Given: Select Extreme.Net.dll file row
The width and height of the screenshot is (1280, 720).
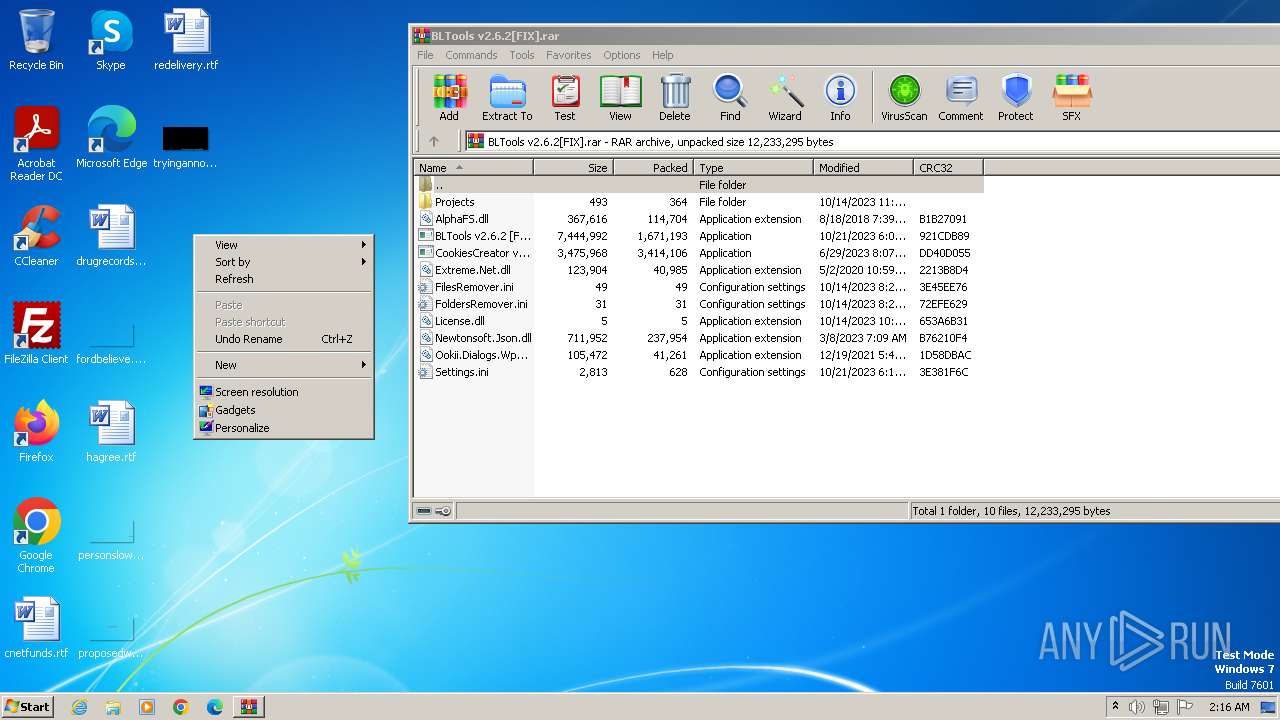Looking at the screenshot, I should [699, 270].
